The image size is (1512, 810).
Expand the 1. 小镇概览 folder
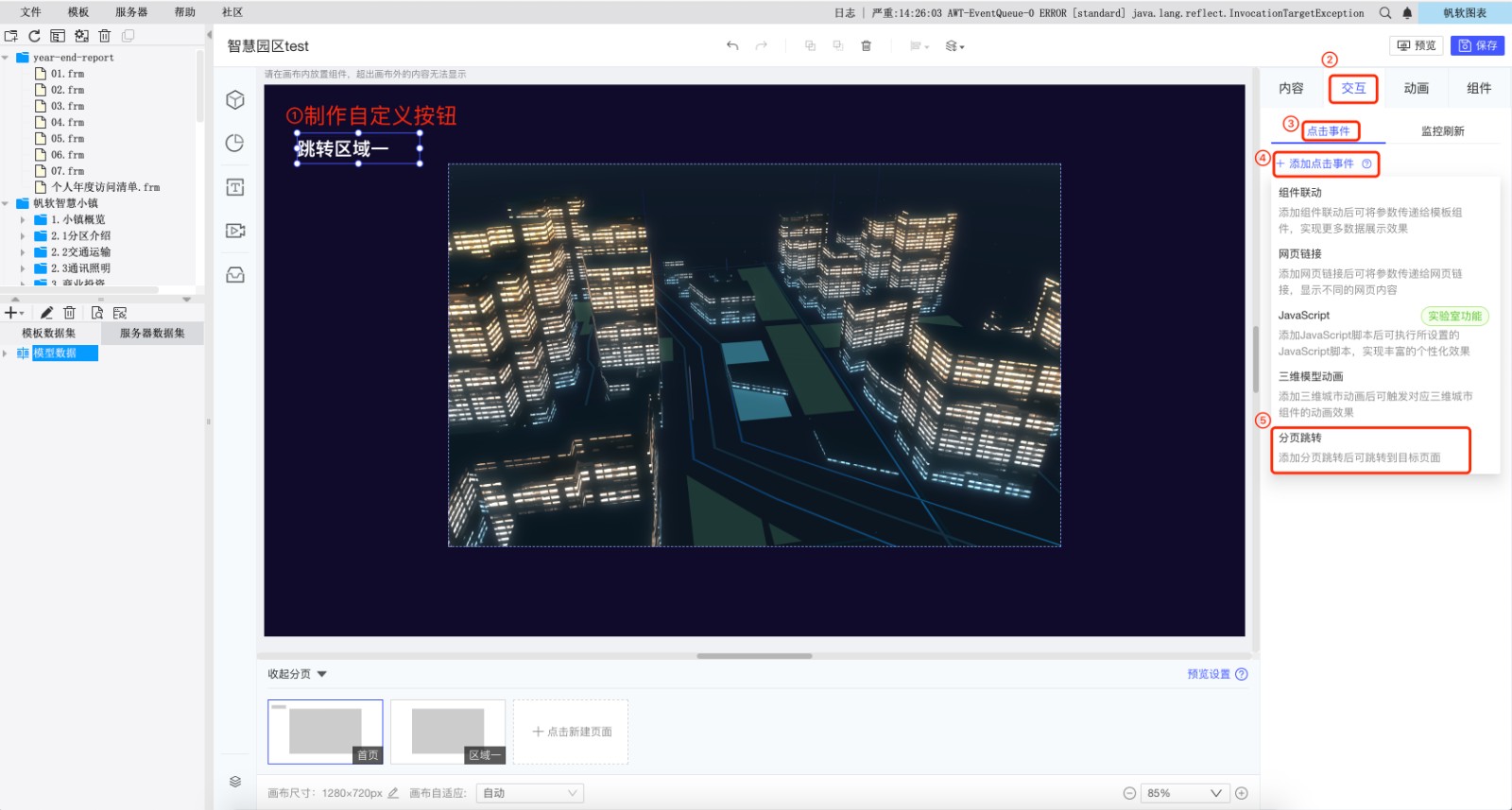(x=23, y=219)
